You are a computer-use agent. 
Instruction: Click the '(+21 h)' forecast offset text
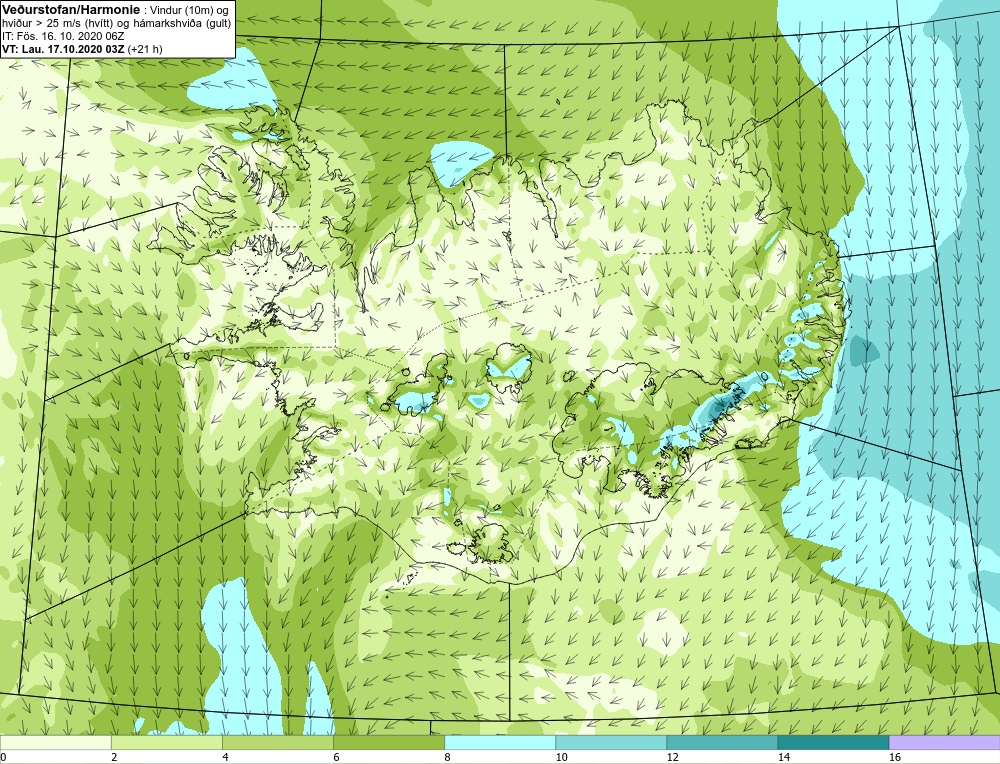point(145,48)
